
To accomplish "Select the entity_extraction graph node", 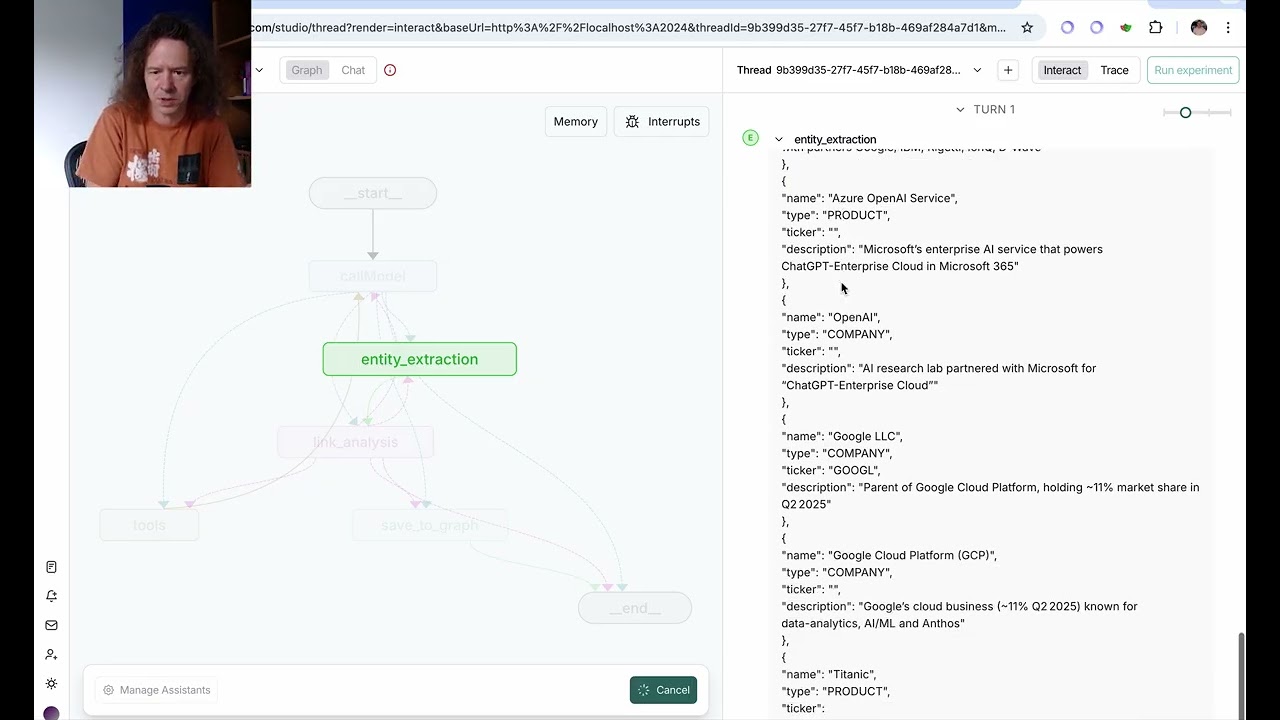I will [420, 359].
